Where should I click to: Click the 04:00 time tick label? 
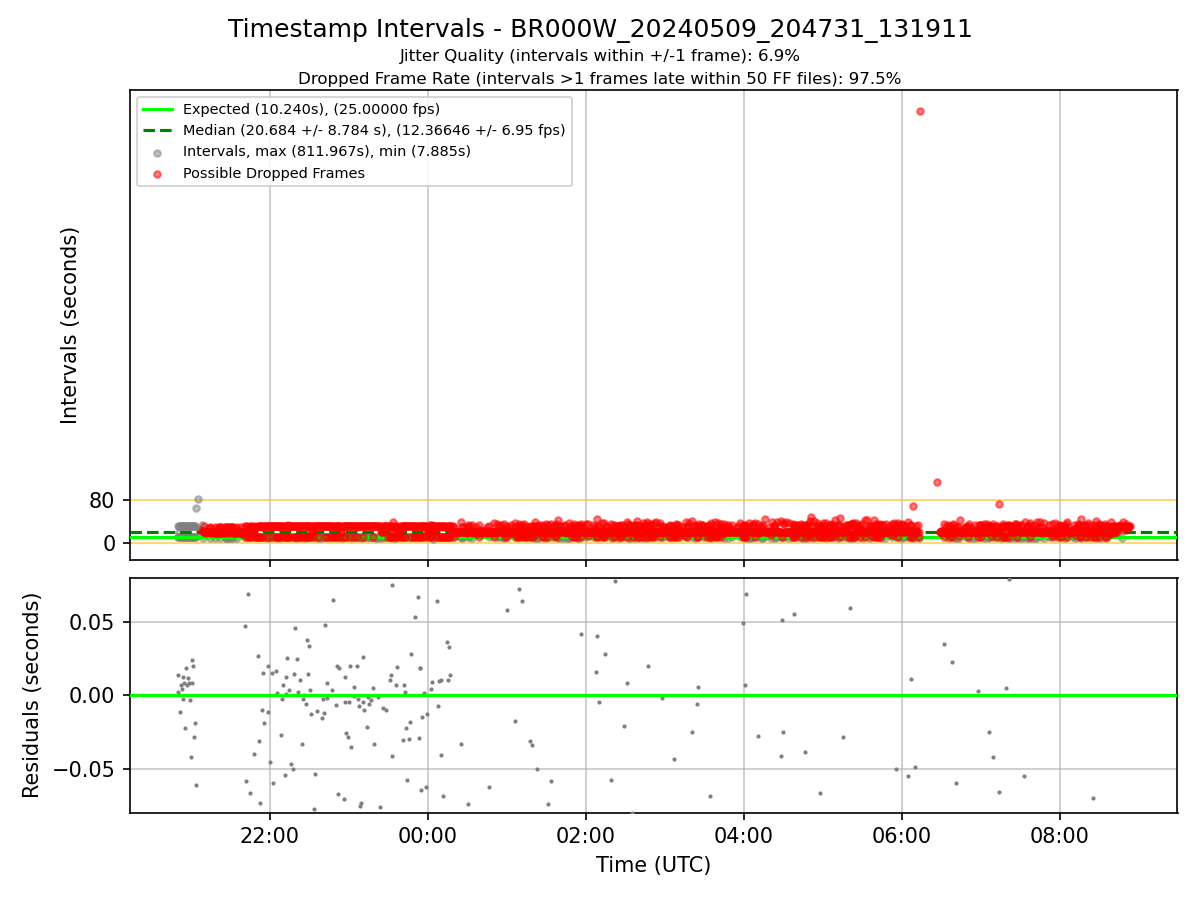[x=744, y=835]
